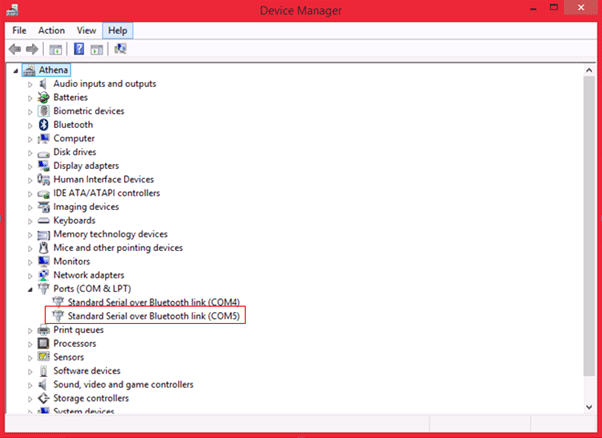Click the Network adapters icon

coord(44,275)
